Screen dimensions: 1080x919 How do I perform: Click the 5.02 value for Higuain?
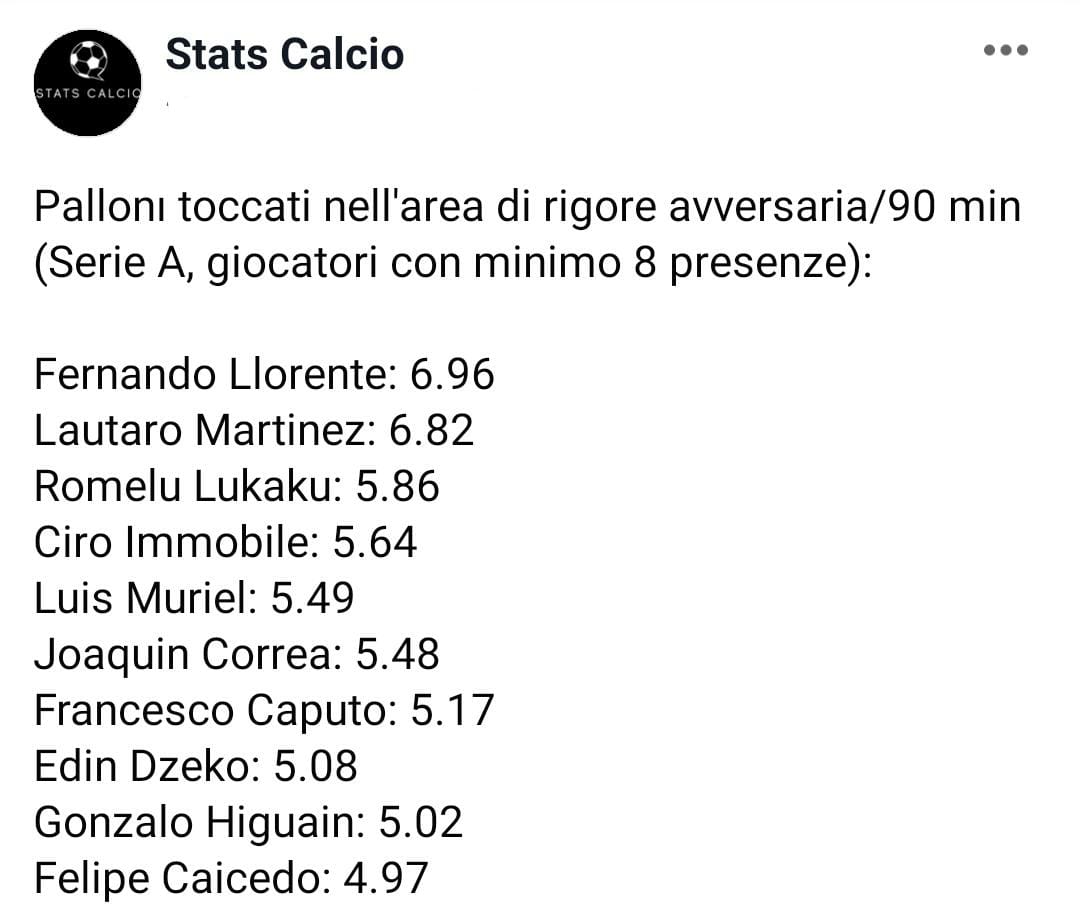(421, 822)
